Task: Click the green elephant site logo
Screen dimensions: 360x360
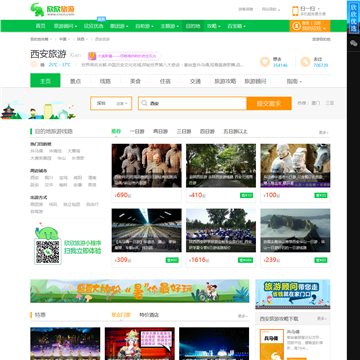Action: pyautogui.click(x=37, y=10)
